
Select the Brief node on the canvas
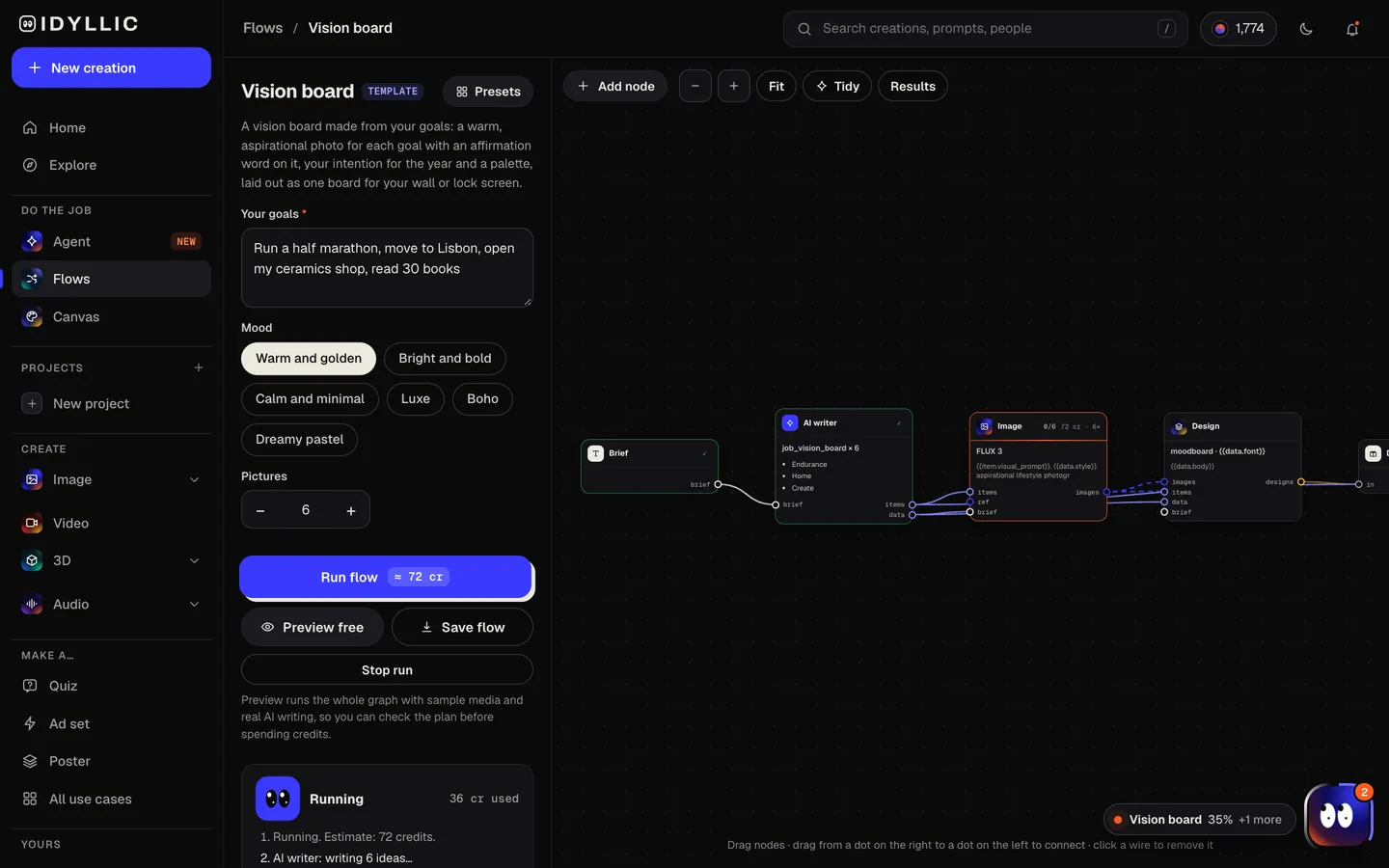point(649,466)
